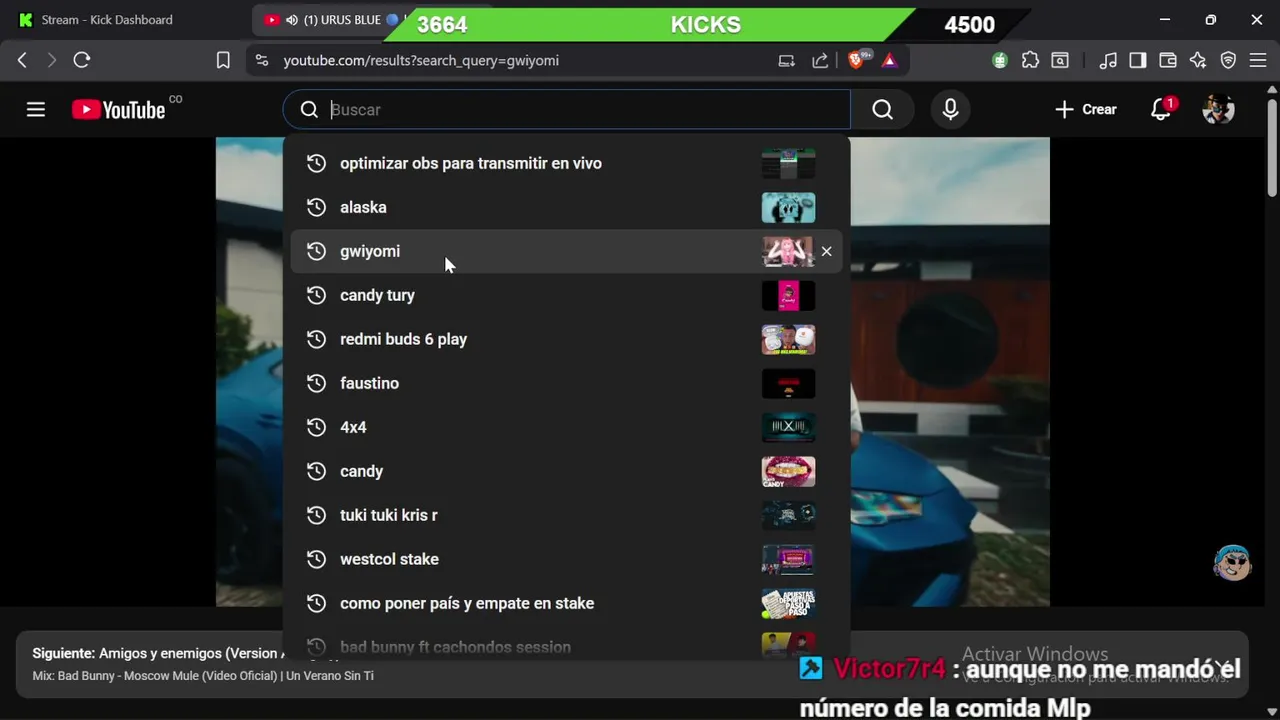This screenshot has height=720, width=1280.
Task: Select the 'faustino' suggestion
Action: [x=566, y=383]
